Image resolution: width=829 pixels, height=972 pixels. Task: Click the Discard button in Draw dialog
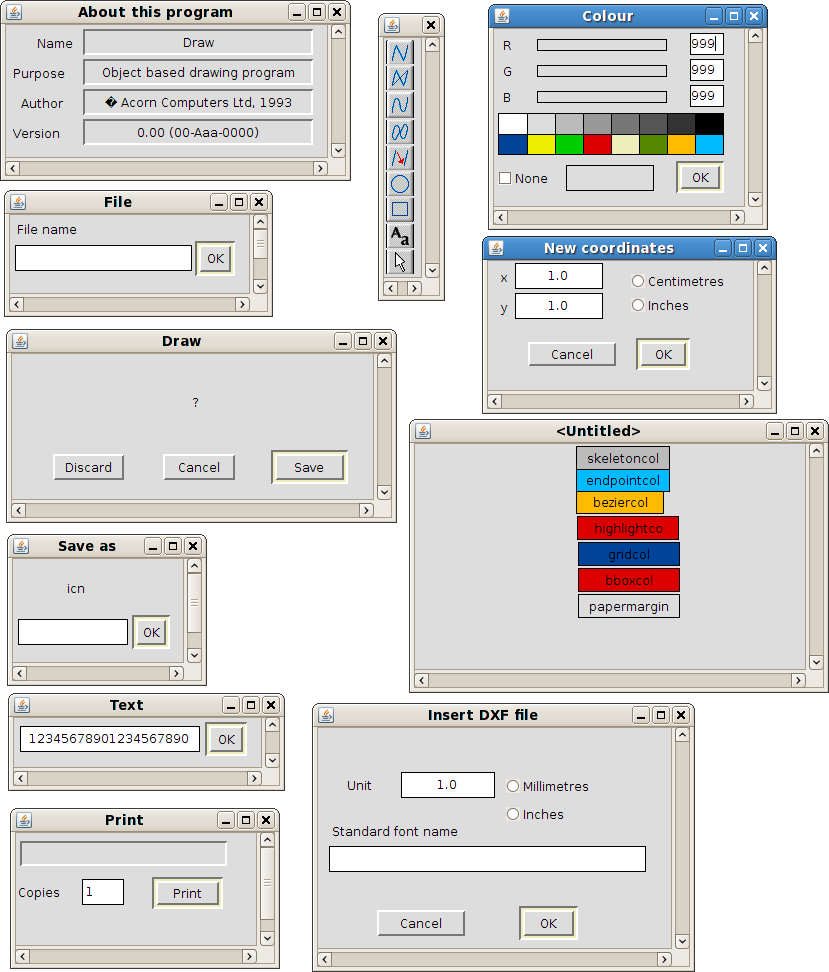(x=89, y=467)
